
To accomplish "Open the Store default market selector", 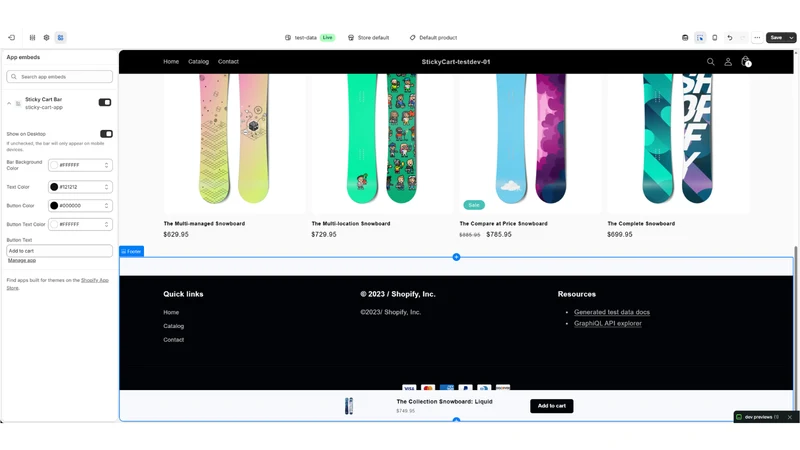I will click(x=368, y=38).
